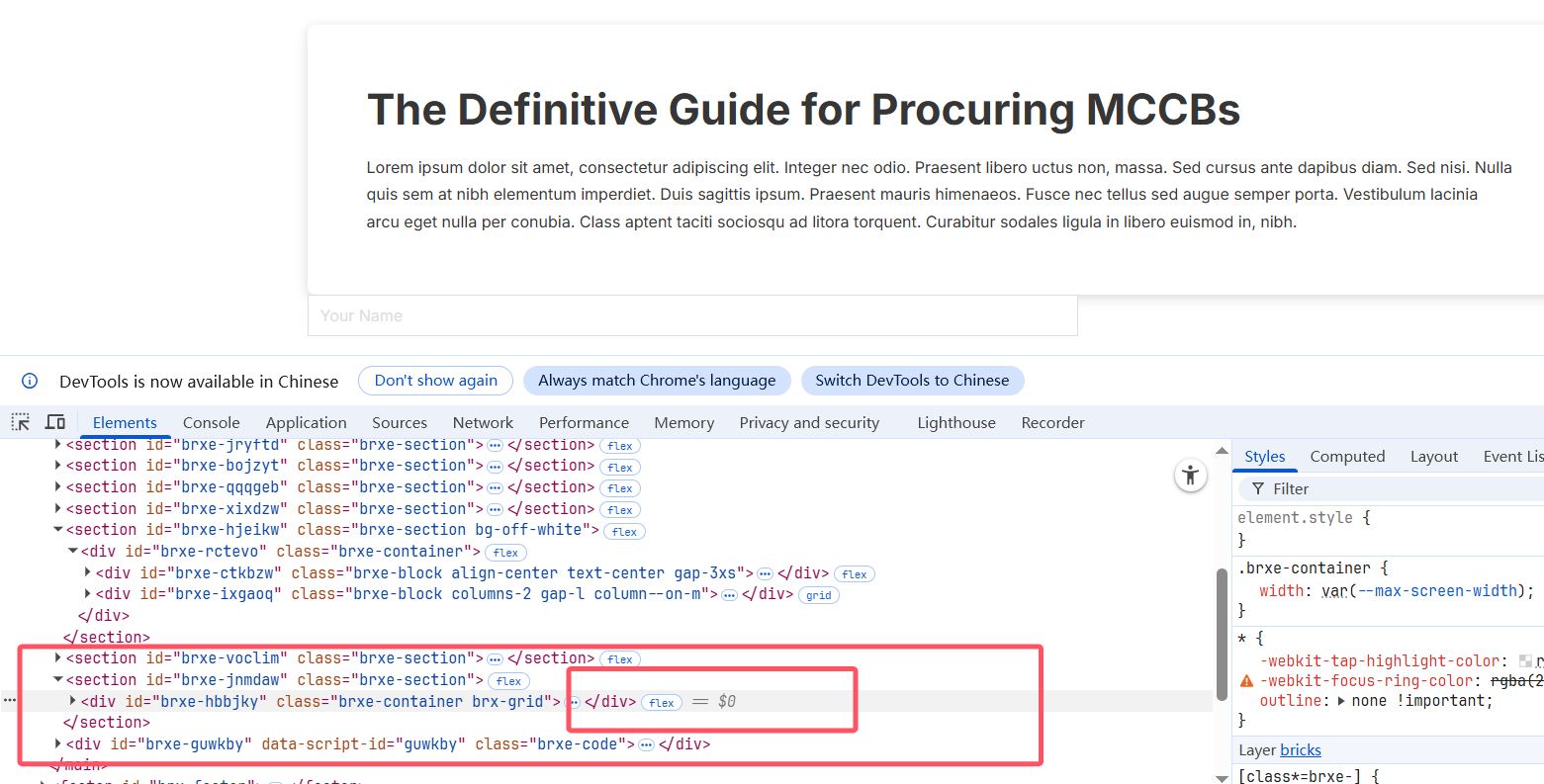Click the accessibility tree toggle icon
This screenshot has height=784, width=1544.
(x=1191, y=476)
